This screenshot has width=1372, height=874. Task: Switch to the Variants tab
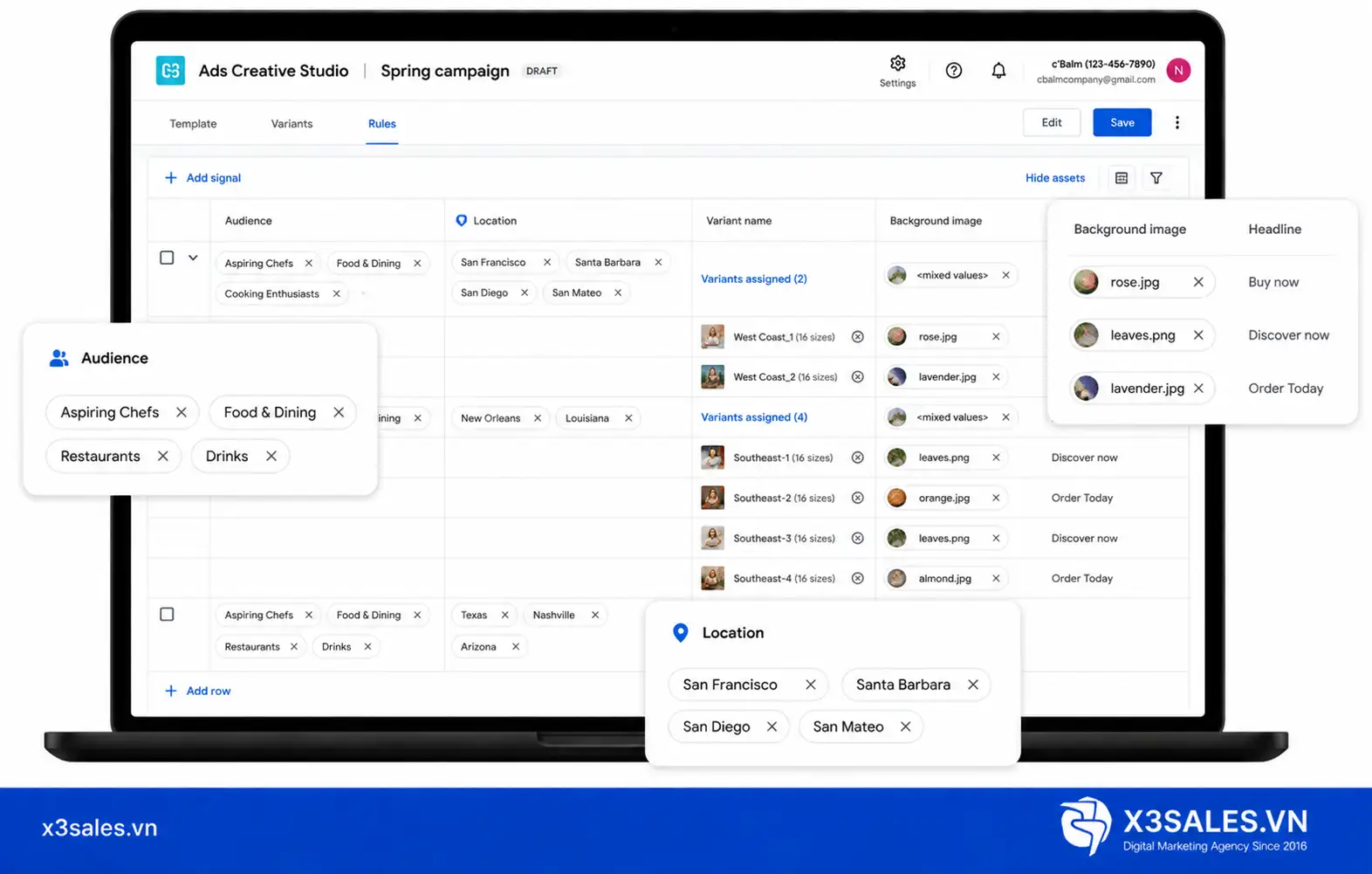292,124
